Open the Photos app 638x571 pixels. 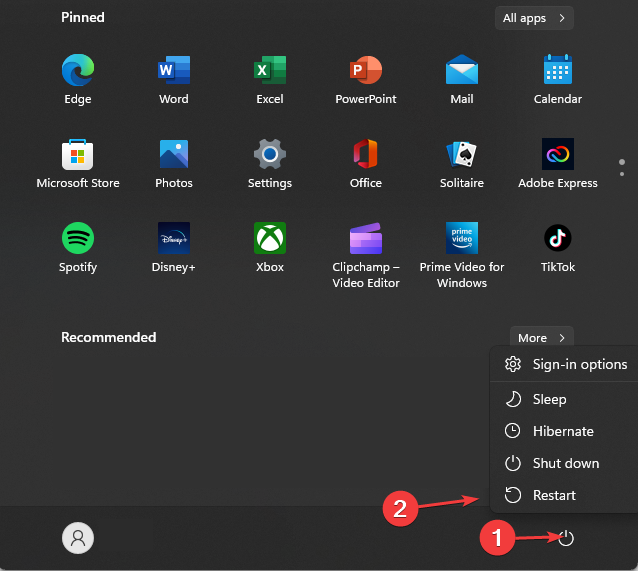click(174, 164)
